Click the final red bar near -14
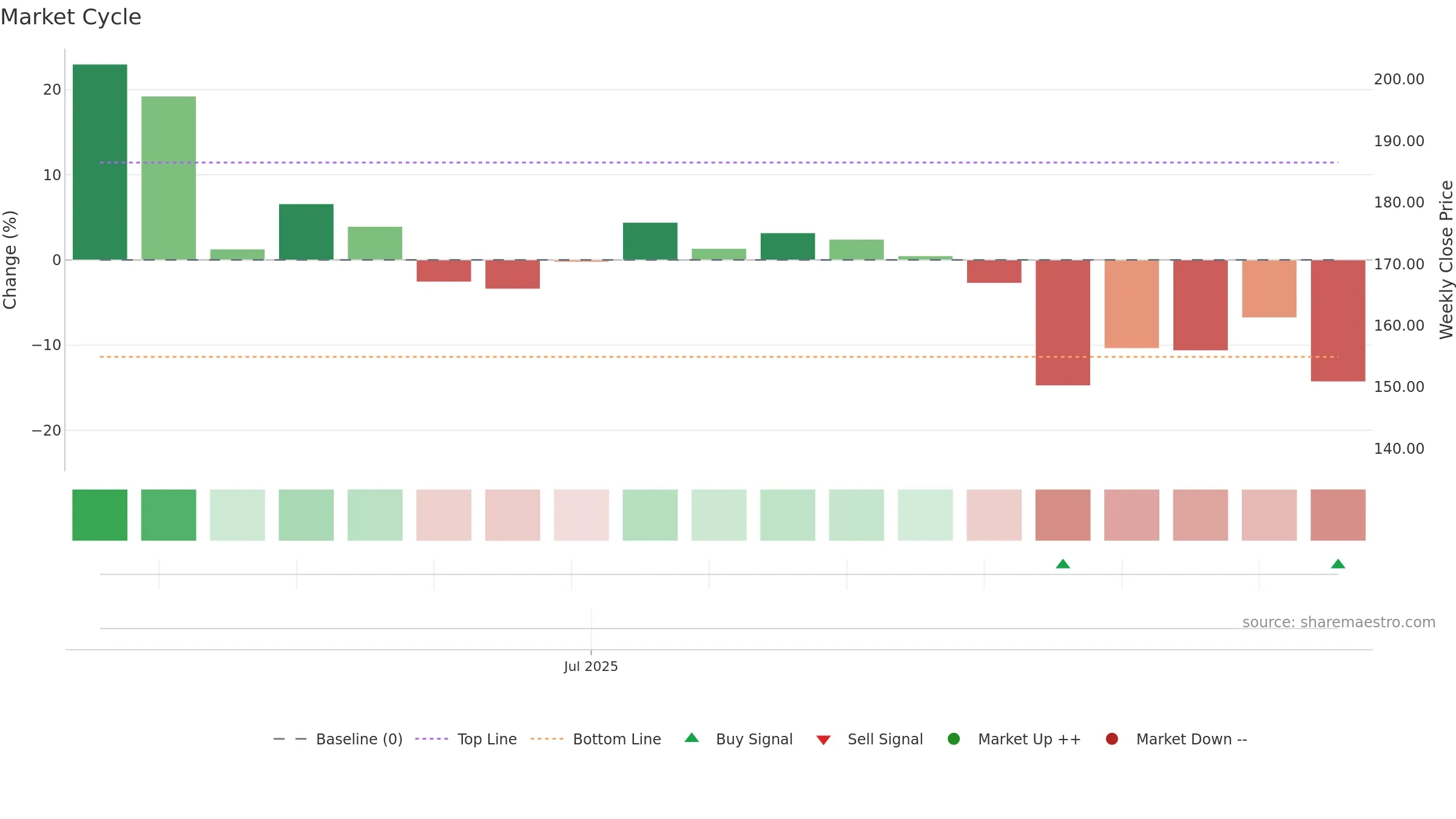The height and width of the screenshot is (819, 1456). tap(1338, 321)
